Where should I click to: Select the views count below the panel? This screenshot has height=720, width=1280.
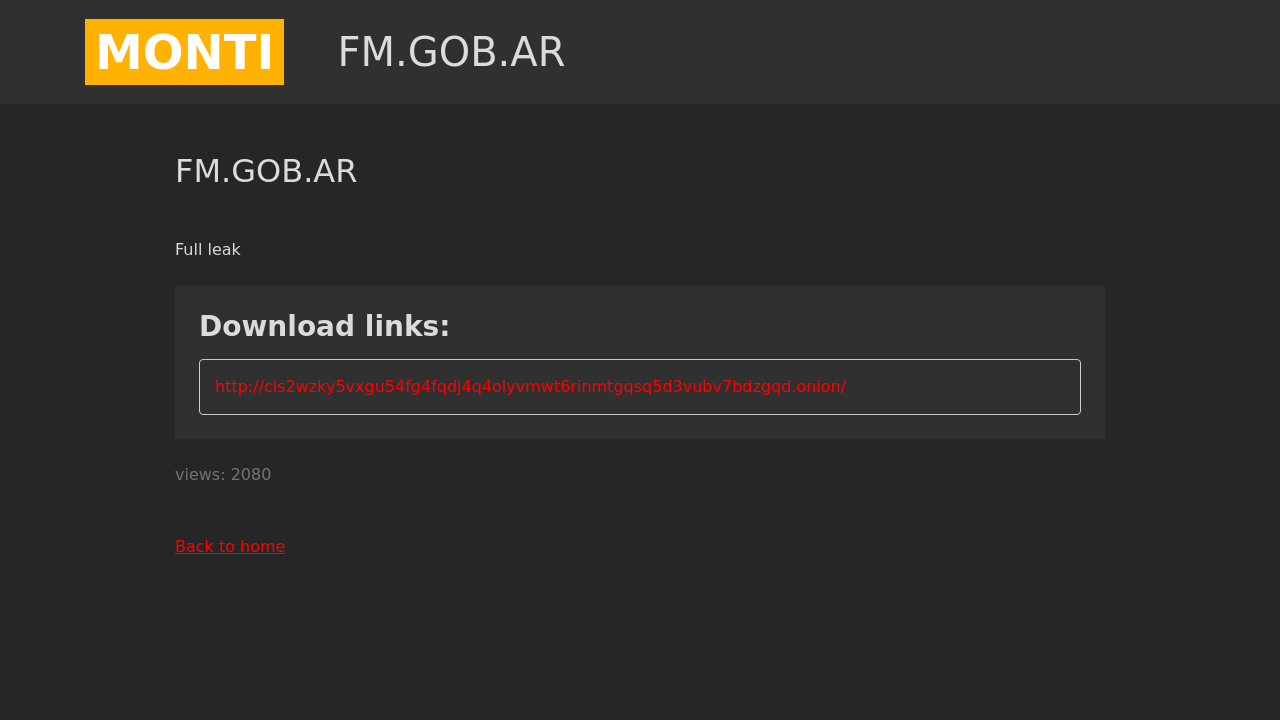223,475
